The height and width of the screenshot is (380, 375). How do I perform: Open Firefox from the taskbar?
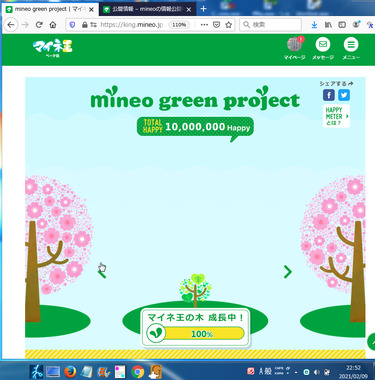pos(70,371)
